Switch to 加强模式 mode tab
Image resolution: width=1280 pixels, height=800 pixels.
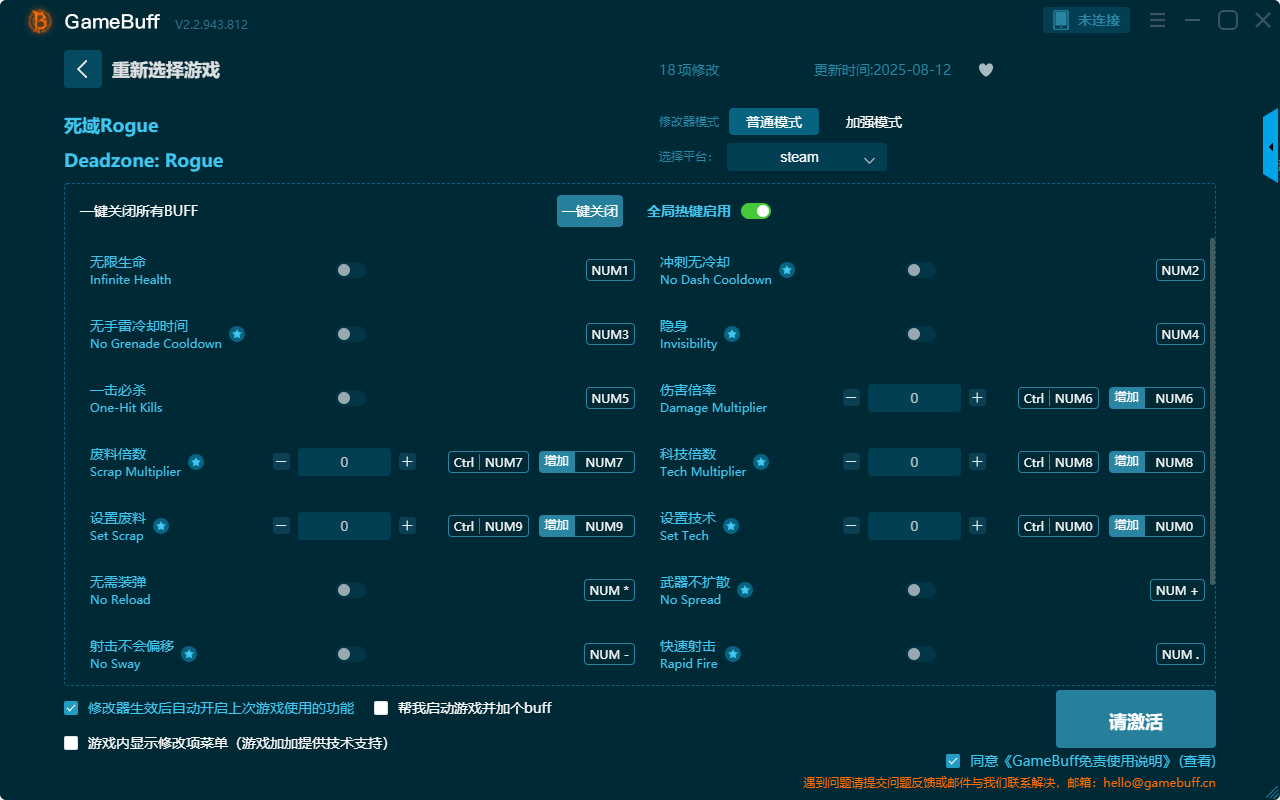point(874,122)
